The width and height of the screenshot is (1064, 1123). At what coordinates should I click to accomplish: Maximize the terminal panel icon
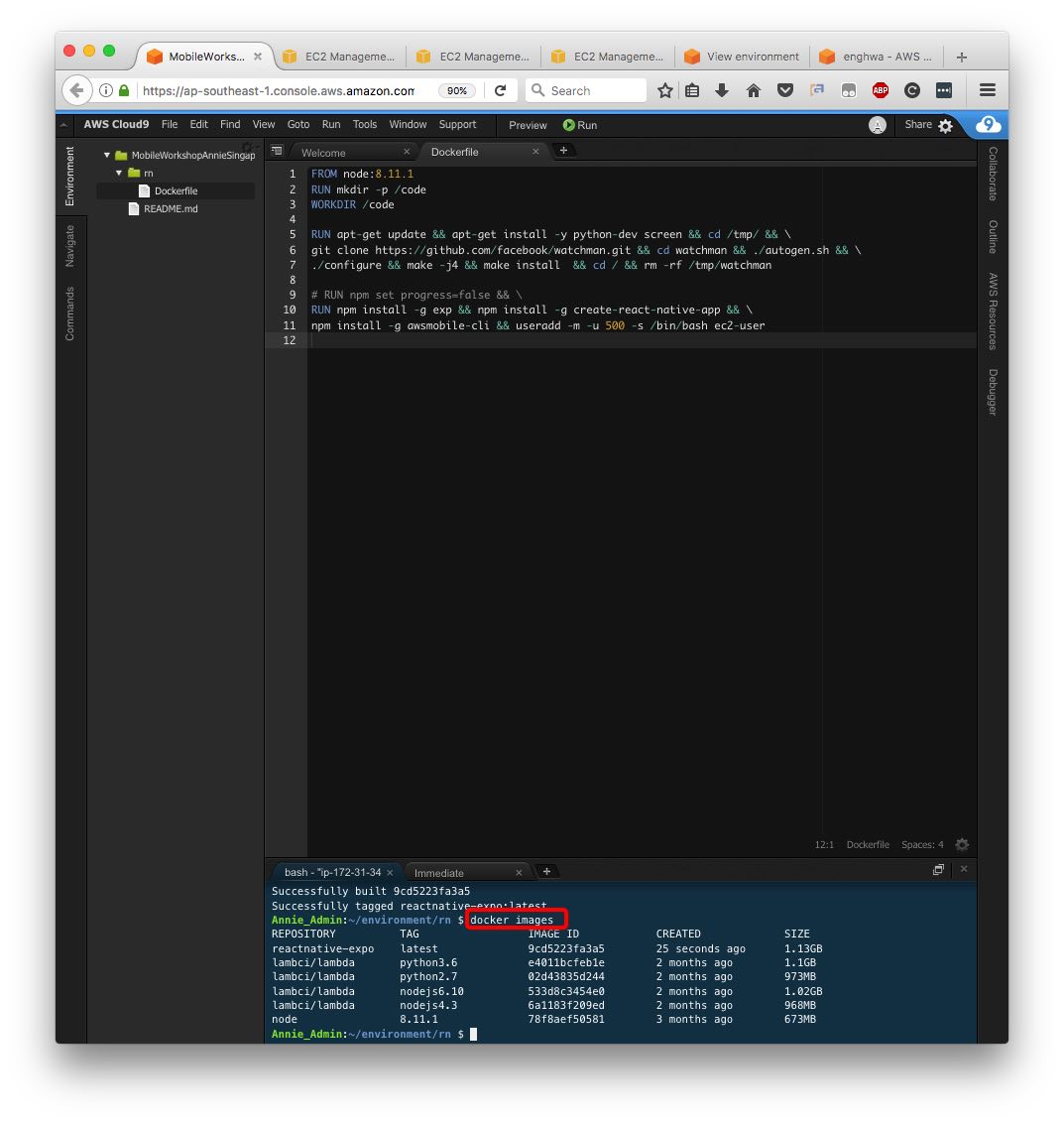point(938,869)
